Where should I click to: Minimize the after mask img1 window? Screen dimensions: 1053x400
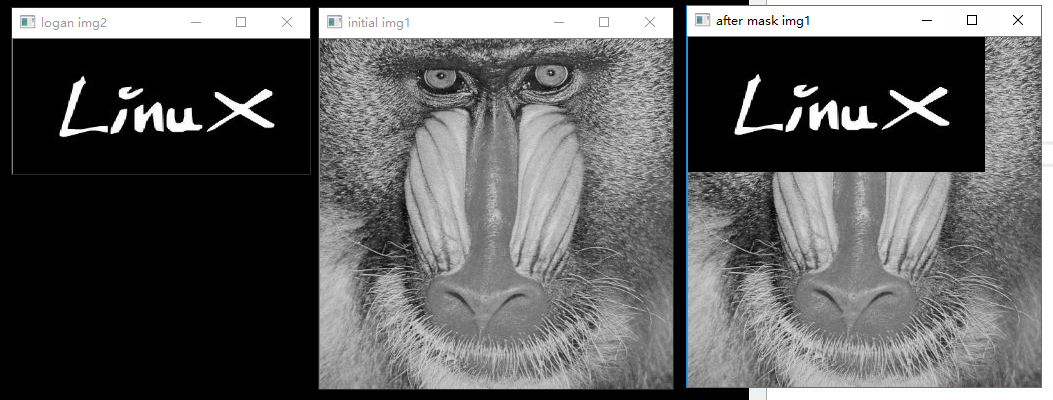pos(927,20)
